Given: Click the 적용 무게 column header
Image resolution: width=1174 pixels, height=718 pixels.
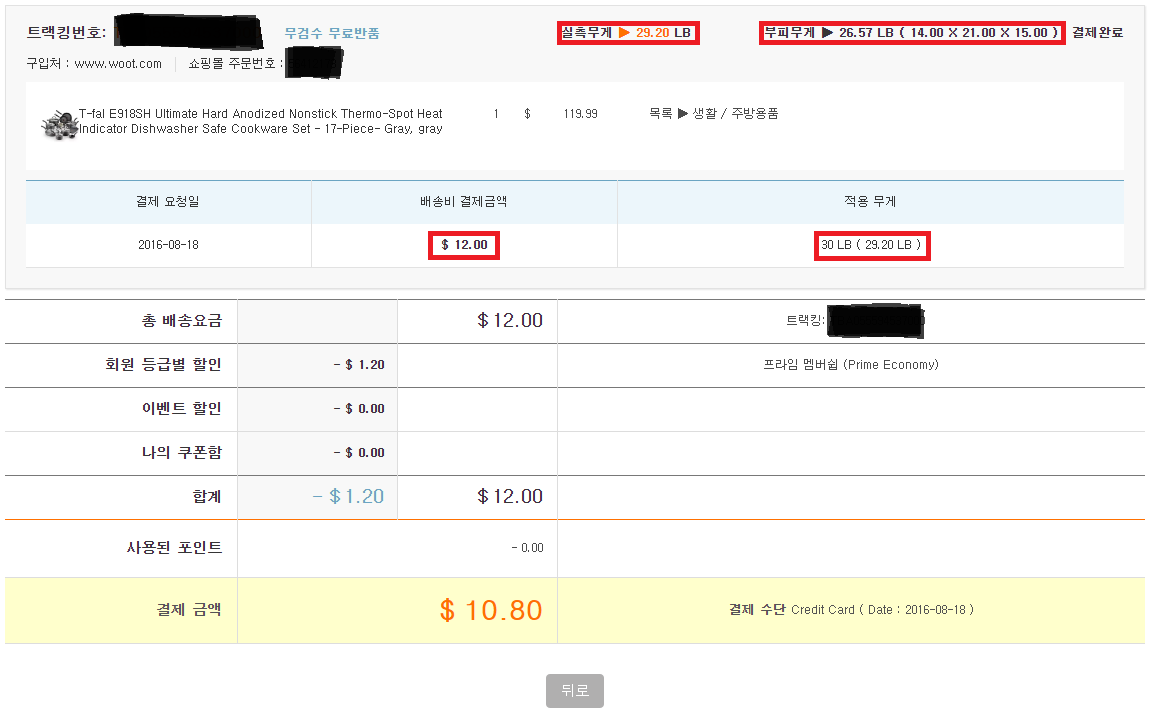Looking at the screenshot, I should 870,201.
